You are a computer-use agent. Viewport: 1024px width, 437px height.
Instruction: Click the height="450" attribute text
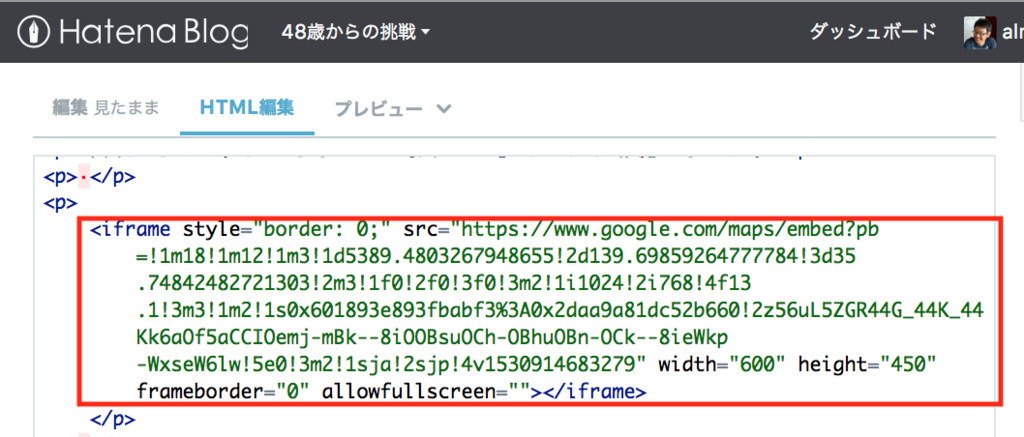click(x=867, y=363)
